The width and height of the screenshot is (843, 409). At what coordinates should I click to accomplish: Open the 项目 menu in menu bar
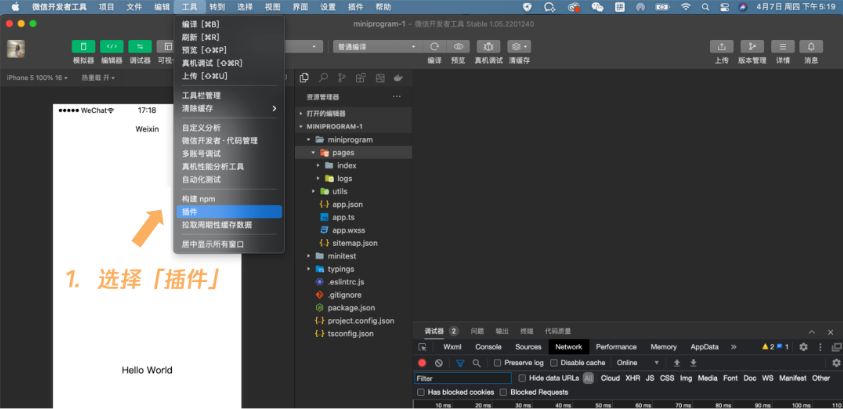pos(106,7)
